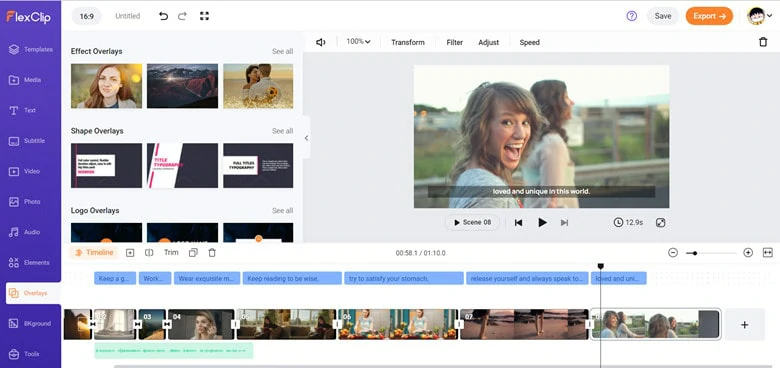Zoom out the timeline

point(673,253)
